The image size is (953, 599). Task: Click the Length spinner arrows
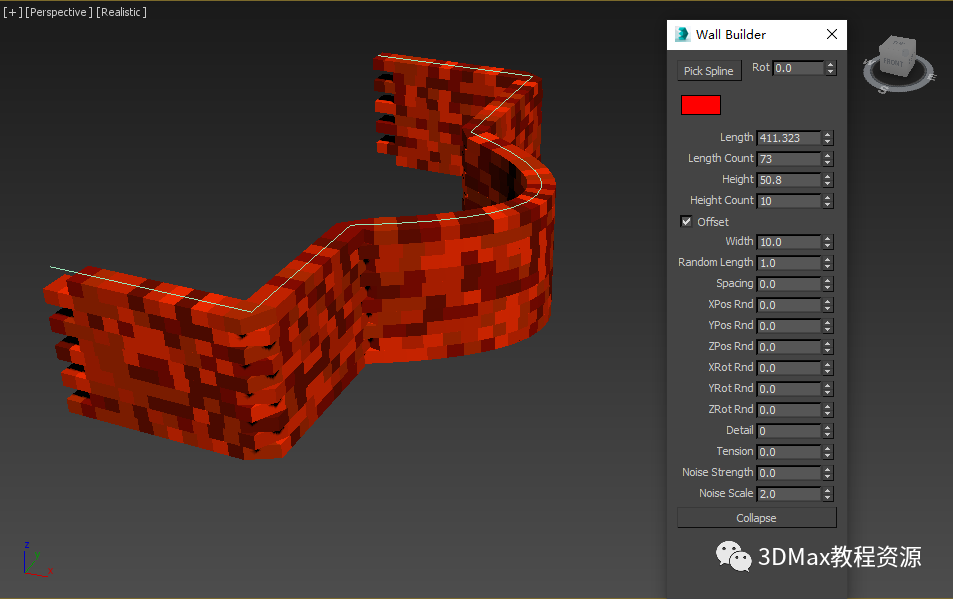click(x=827, y=138)
